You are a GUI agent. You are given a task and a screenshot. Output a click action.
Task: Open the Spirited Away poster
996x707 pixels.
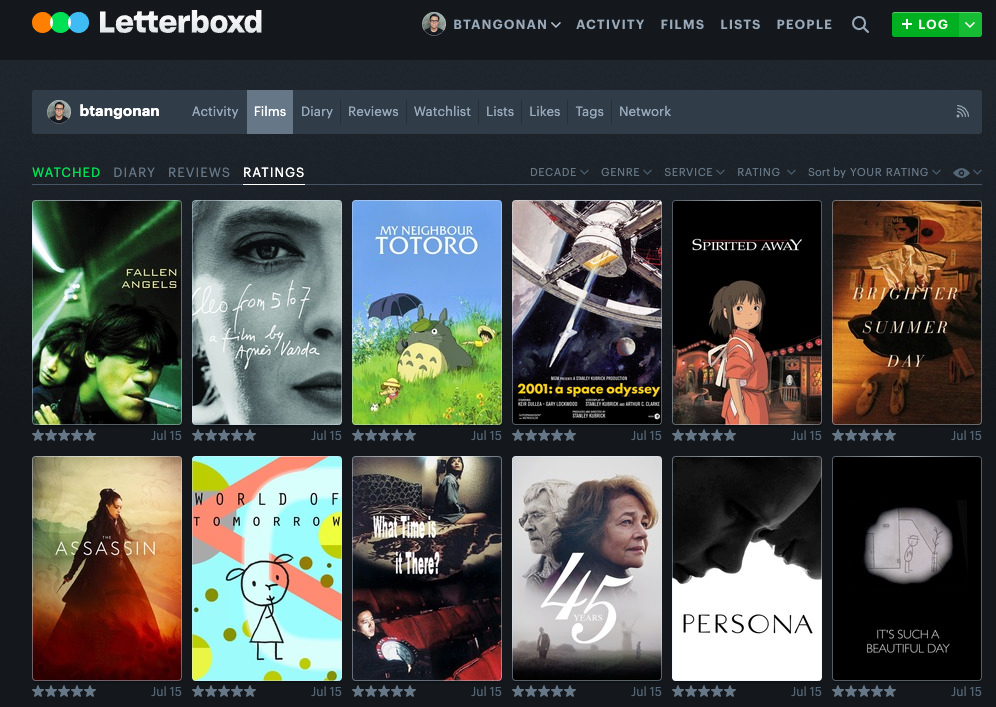747,313
